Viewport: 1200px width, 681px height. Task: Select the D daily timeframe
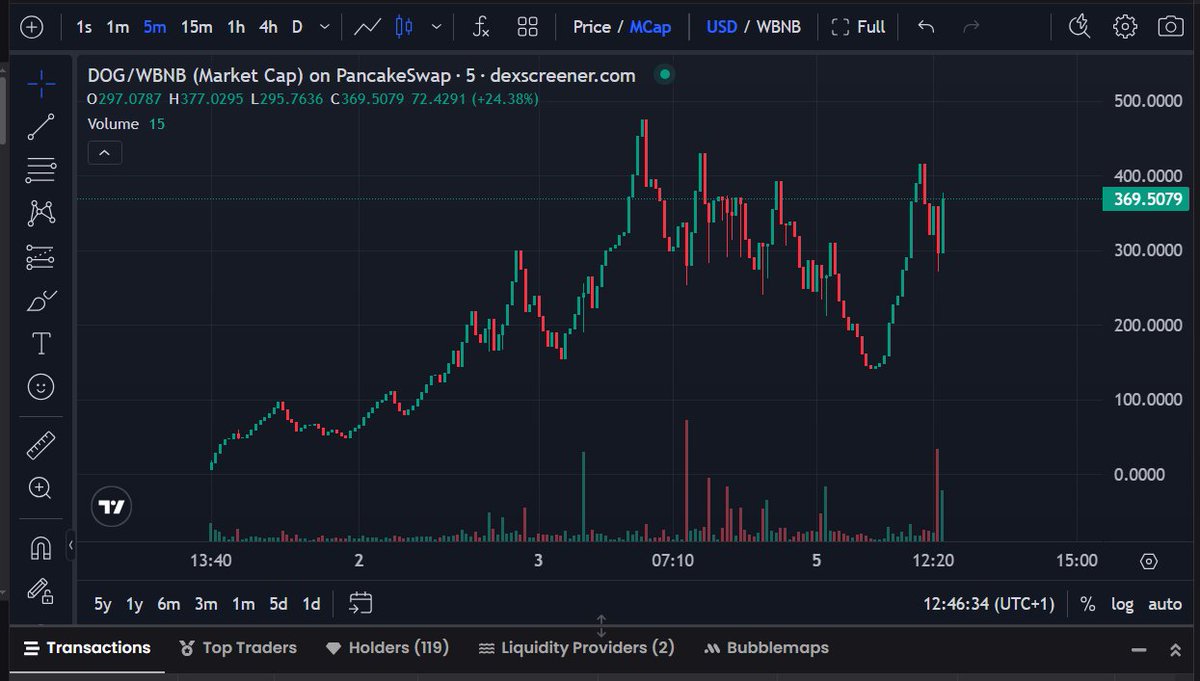point(297,27)
